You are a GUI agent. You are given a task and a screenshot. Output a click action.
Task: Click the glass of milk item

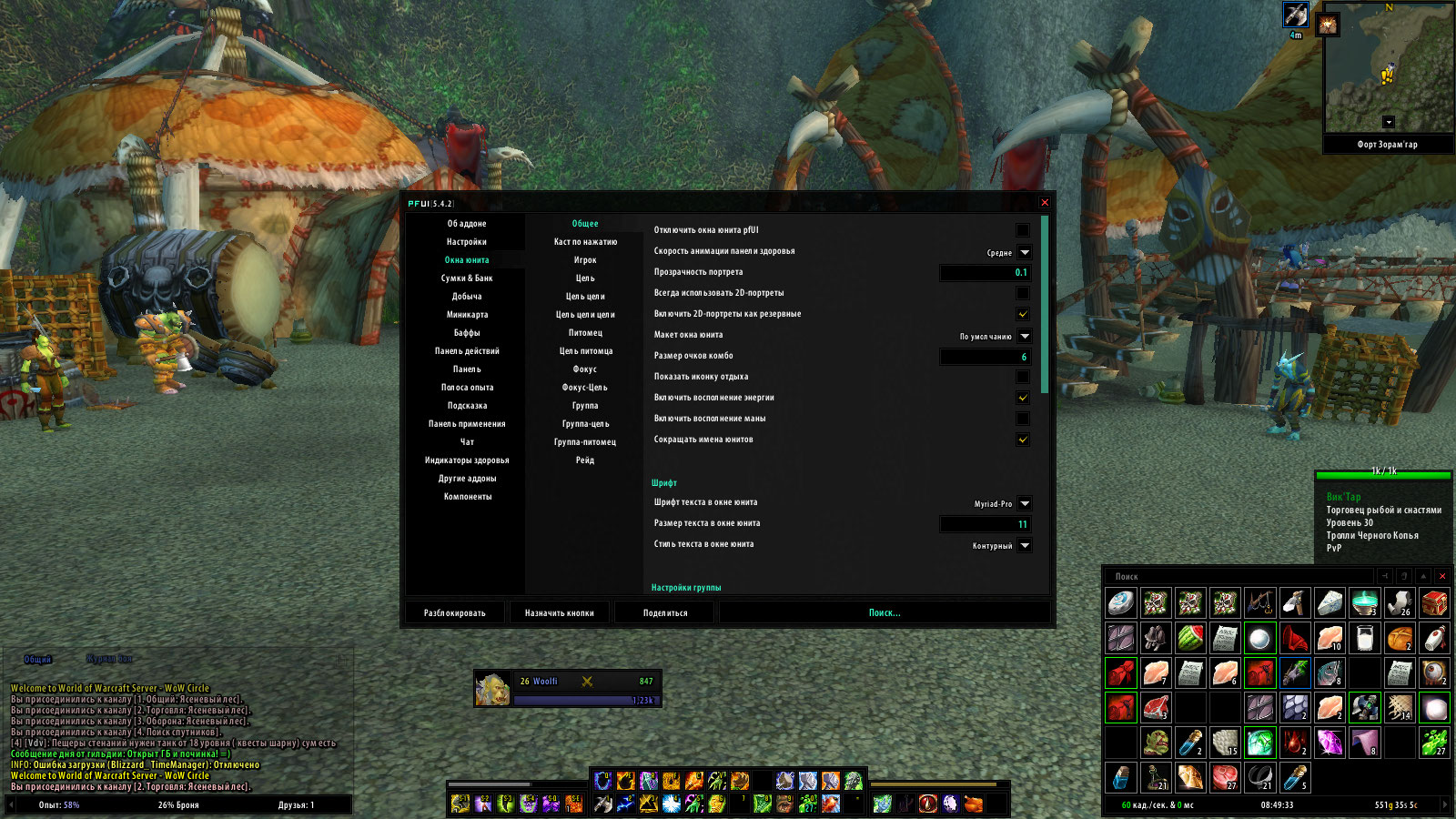coord(1365,638)
